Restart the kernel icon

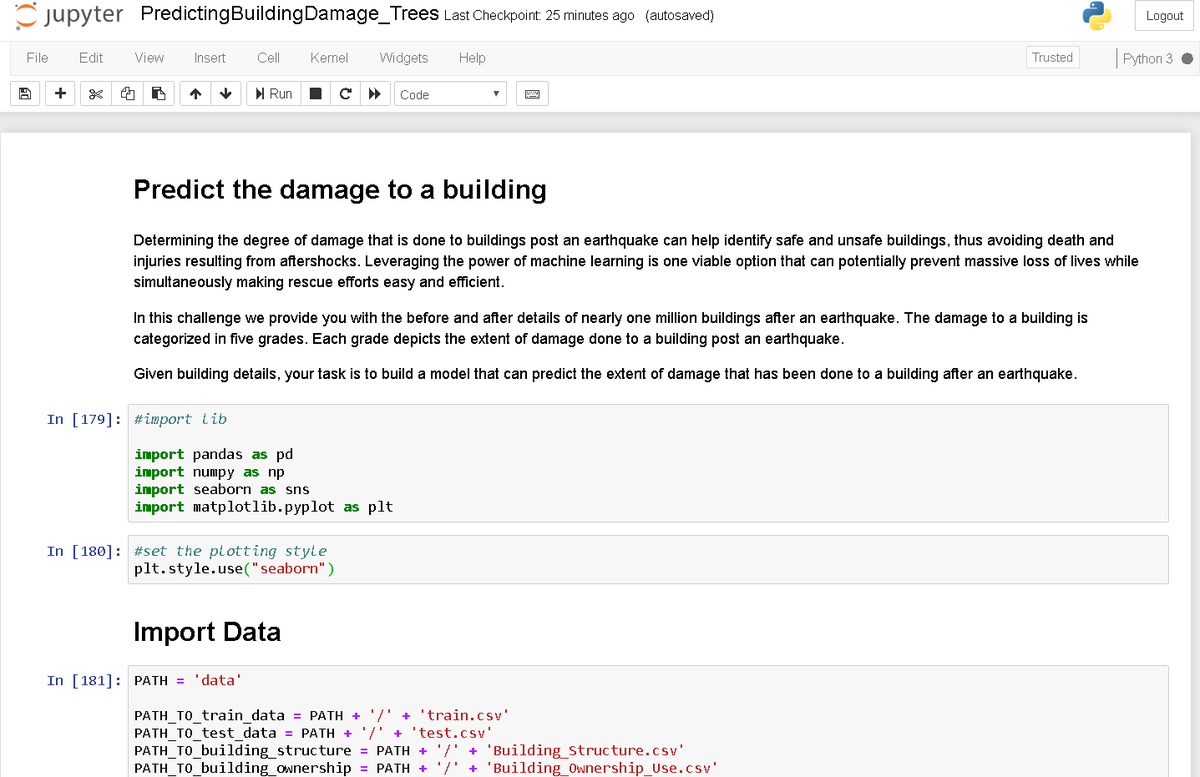coord(345,94)
